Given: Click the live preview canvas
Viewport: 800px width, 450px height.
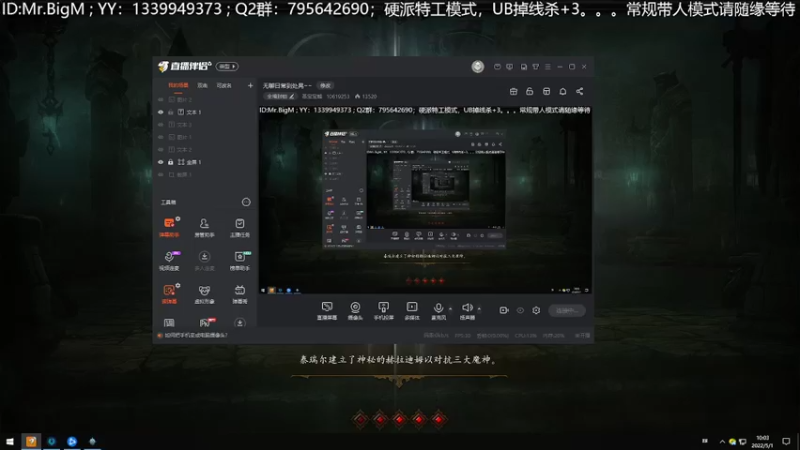Looking at the screenshot, I should point(425,199).
